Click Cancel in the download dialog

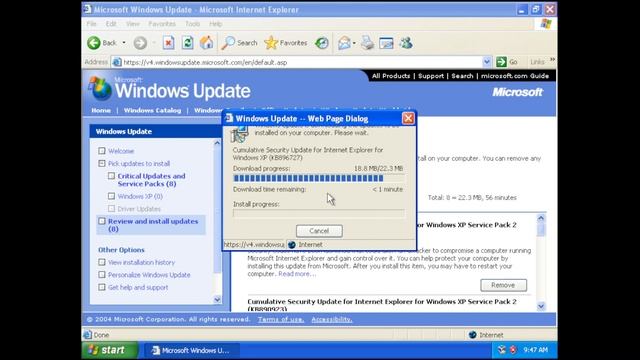[319, 231]
